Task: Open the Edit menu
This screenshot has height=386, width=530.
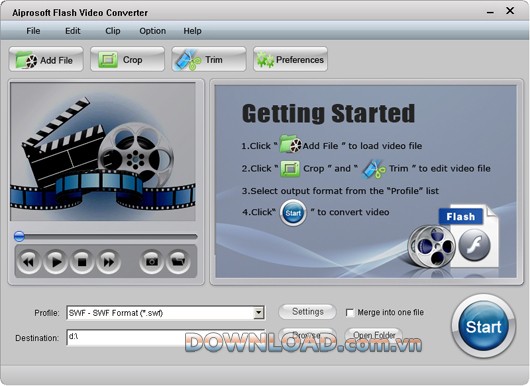Action: [x=73, y=31]
